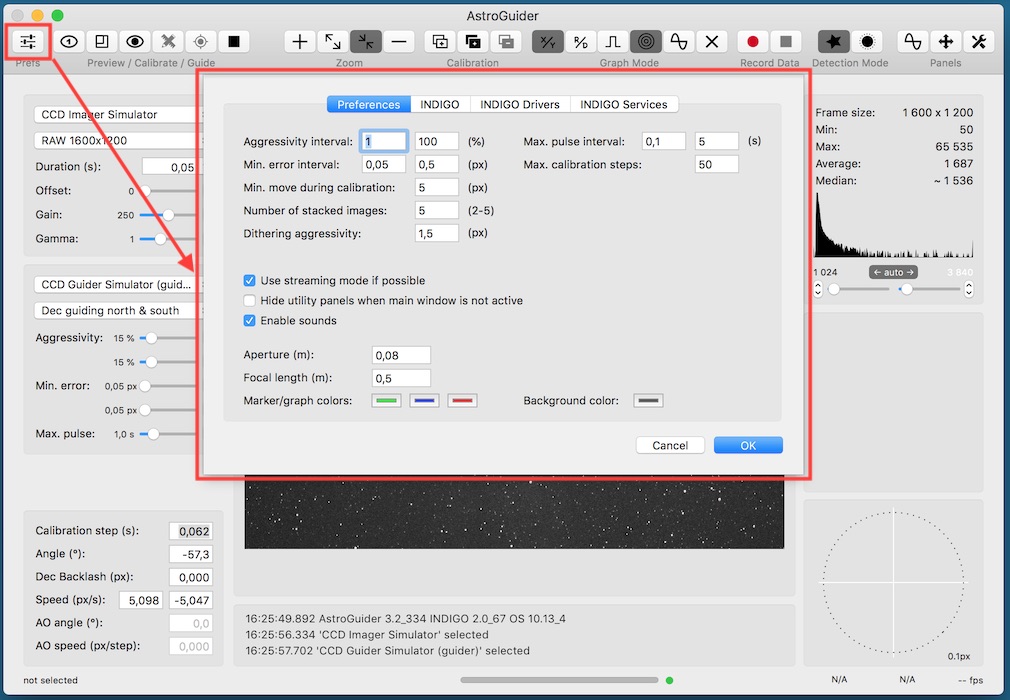Select the square pulse graph mode icon
The height and width of the screenshot is (700, 1010).
coord(613,42)
